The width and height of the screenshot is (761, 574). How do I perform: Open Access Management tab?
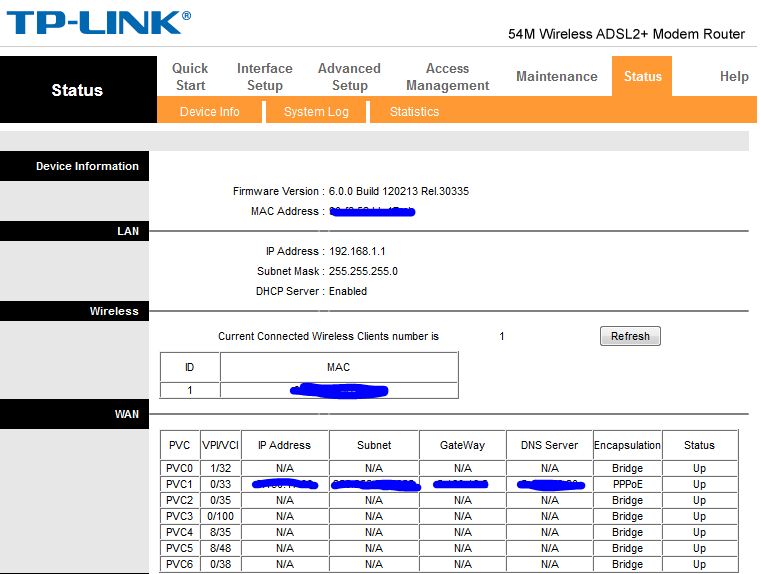click(447, 77)
